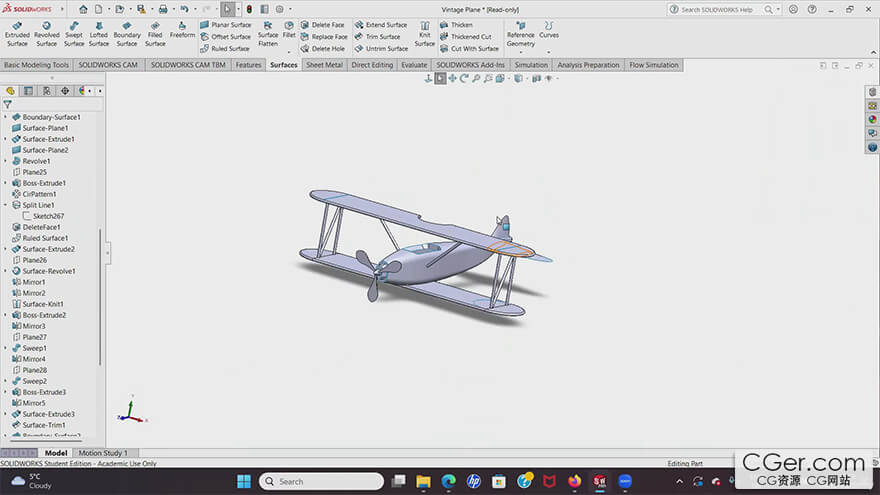Viewport: 880px width, 495px height.
Task: Select the Extruded Surface tool
Action: (x=17, y=33)
